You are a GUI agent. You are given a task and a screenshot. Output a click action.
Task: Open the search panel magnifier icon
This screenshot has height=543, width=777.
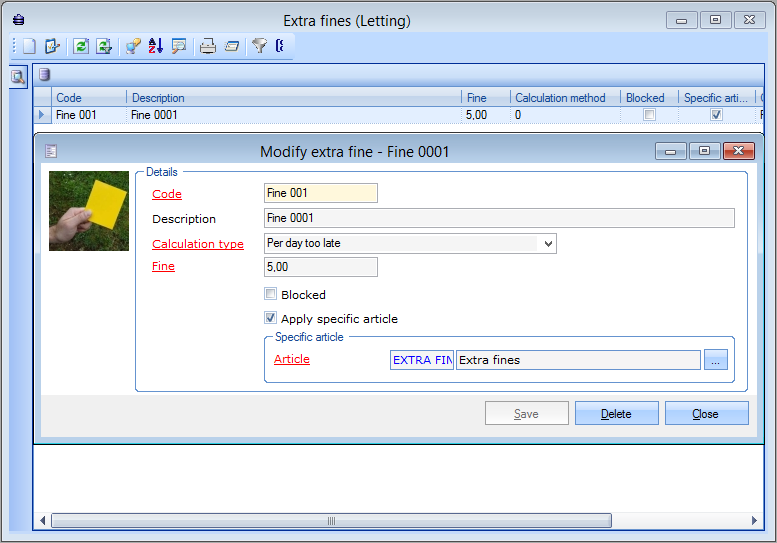pyautogui.click(x=17, y=76)
